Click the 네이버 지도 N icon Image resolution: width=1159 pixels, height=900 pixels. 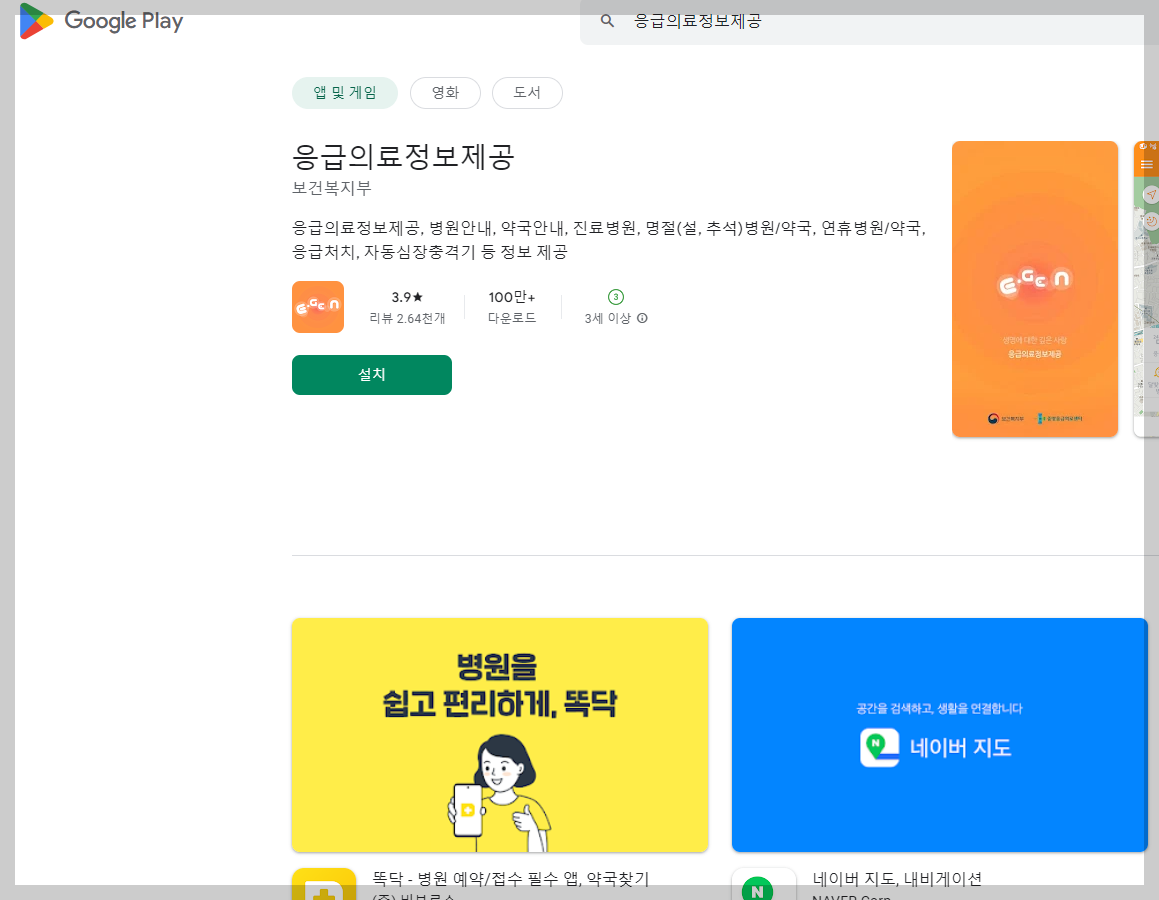pyautogui.click(x=763, y=888)
